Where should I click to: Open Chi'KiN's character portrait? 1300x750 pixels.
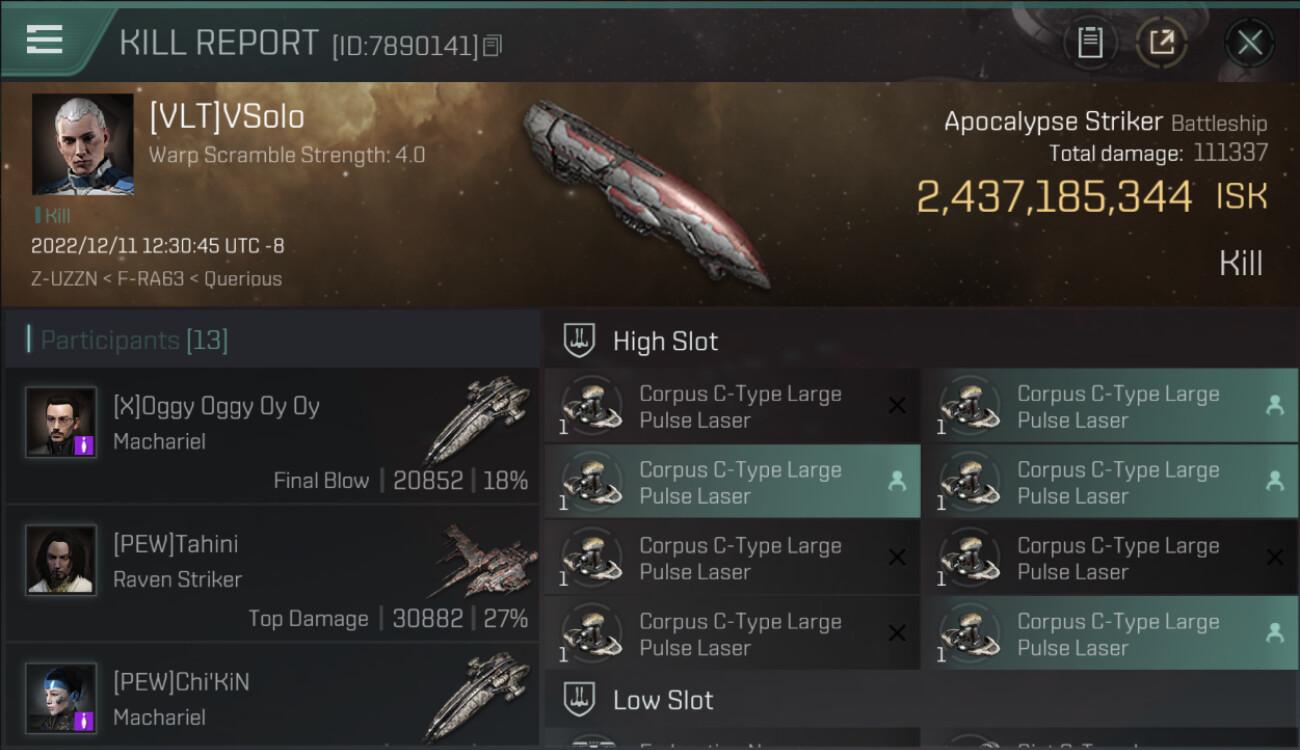pyautogui.click(x=61, y=698)
